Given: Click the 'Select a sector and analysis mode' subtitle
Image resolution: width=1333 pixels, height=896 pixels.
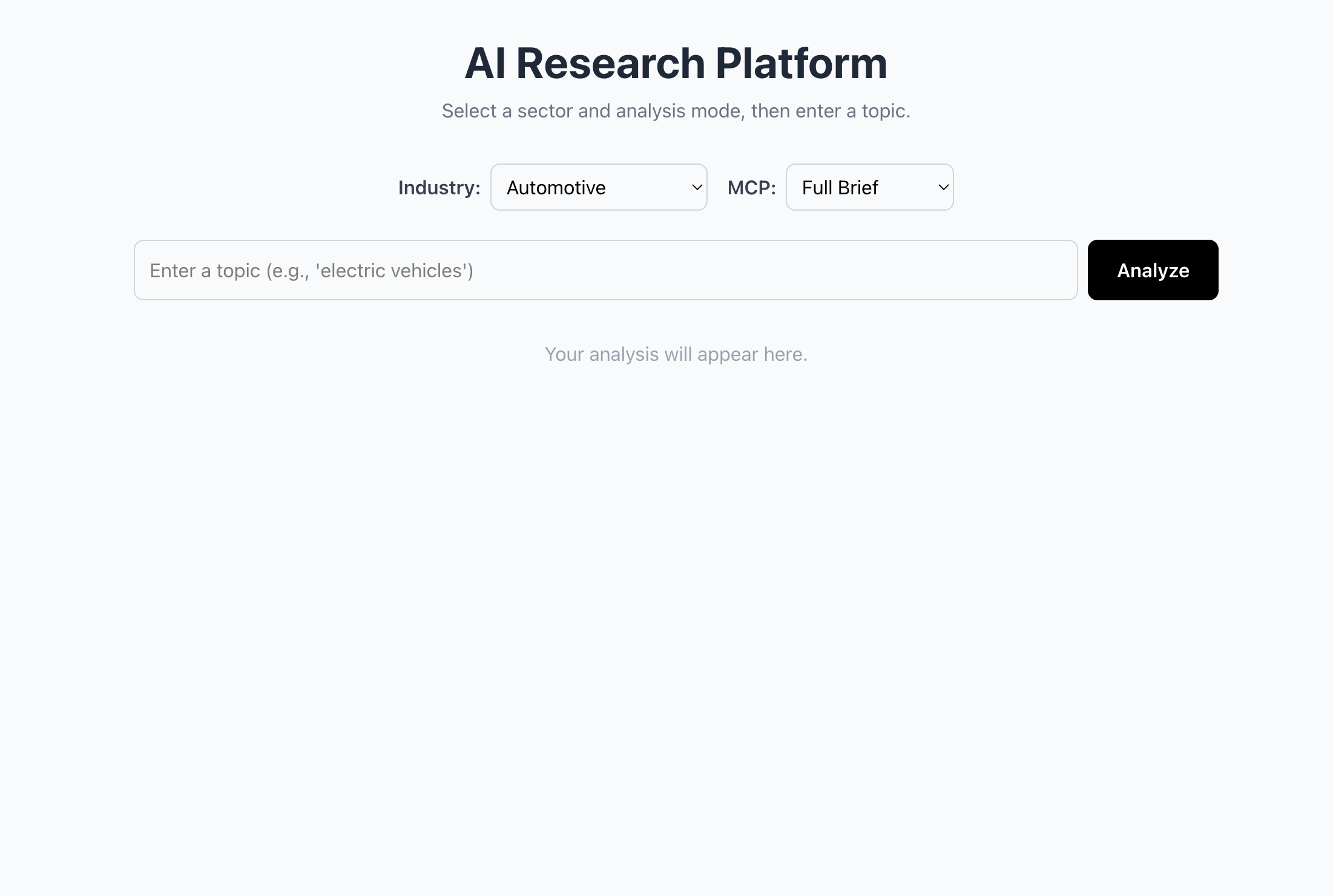Looking at the screenshot, I should (676, 111).
